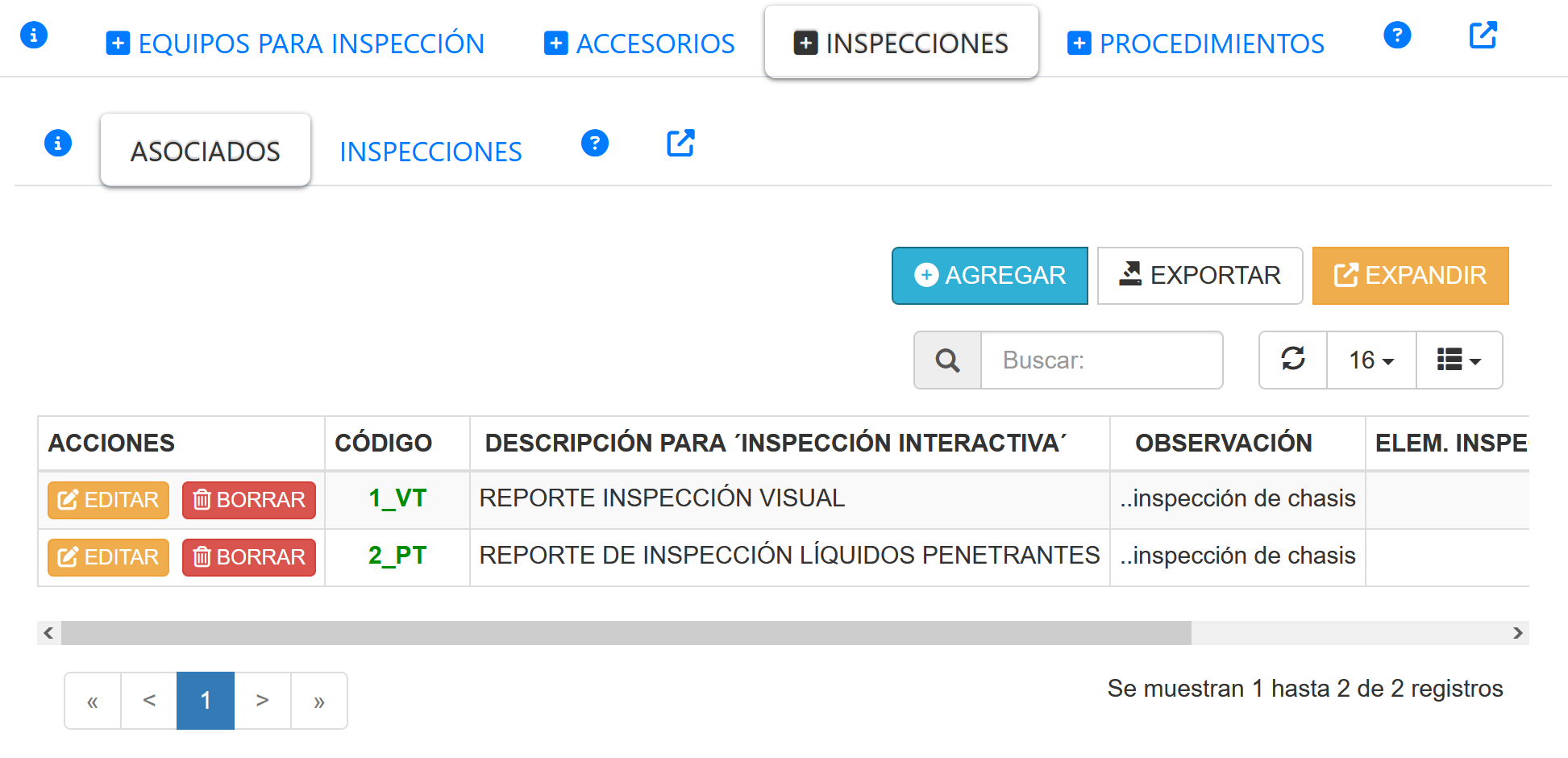
Task: Open the top-right external link icon
Action: click(x=1483, y=35)
